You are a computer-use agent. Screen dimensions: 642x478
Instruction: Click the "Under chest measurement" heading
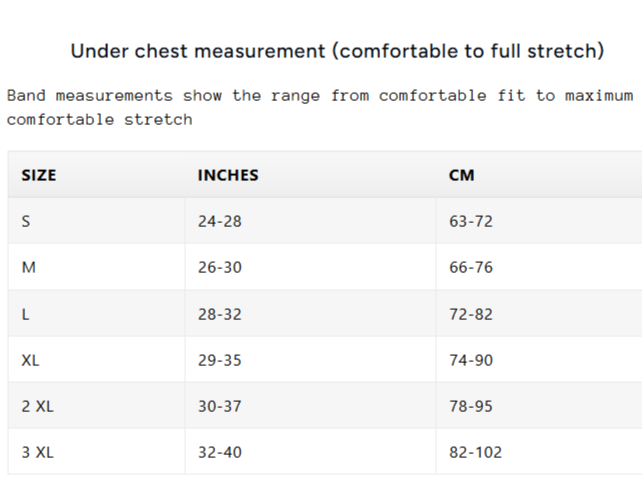(337, 51)
